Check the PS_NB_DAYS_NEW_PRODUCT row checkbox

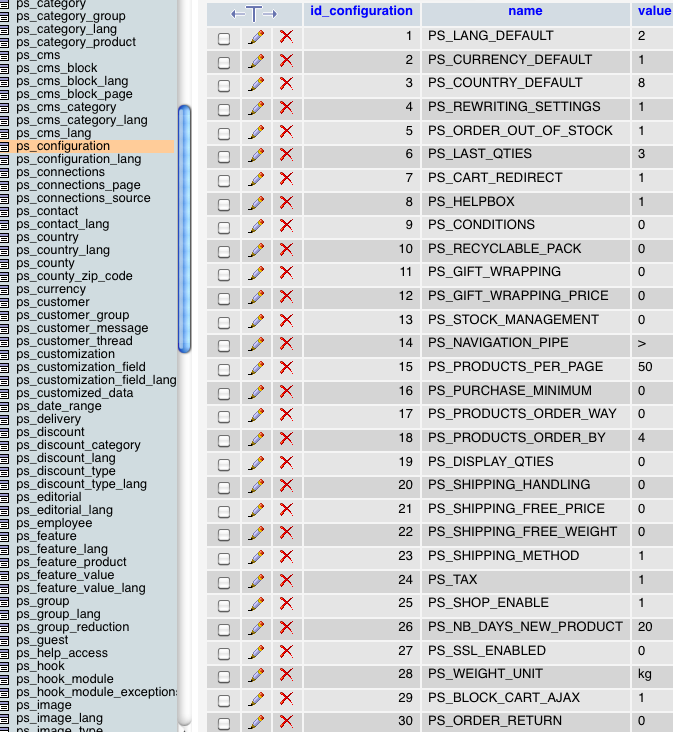coord(224,630)
